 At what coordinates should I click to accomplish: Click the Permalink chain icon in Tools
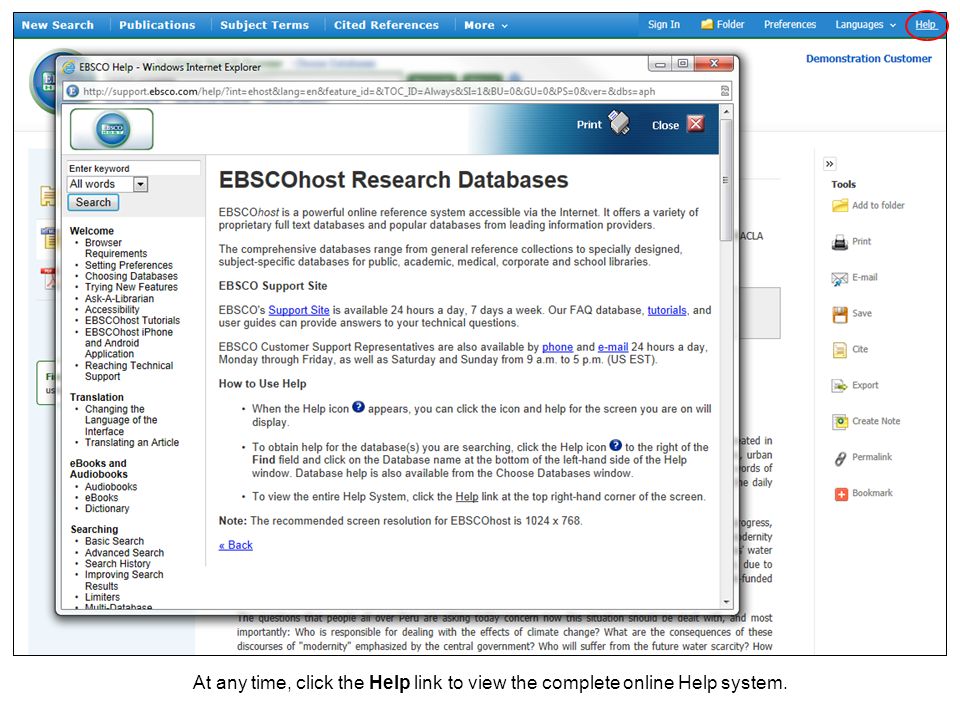(840, 458)
